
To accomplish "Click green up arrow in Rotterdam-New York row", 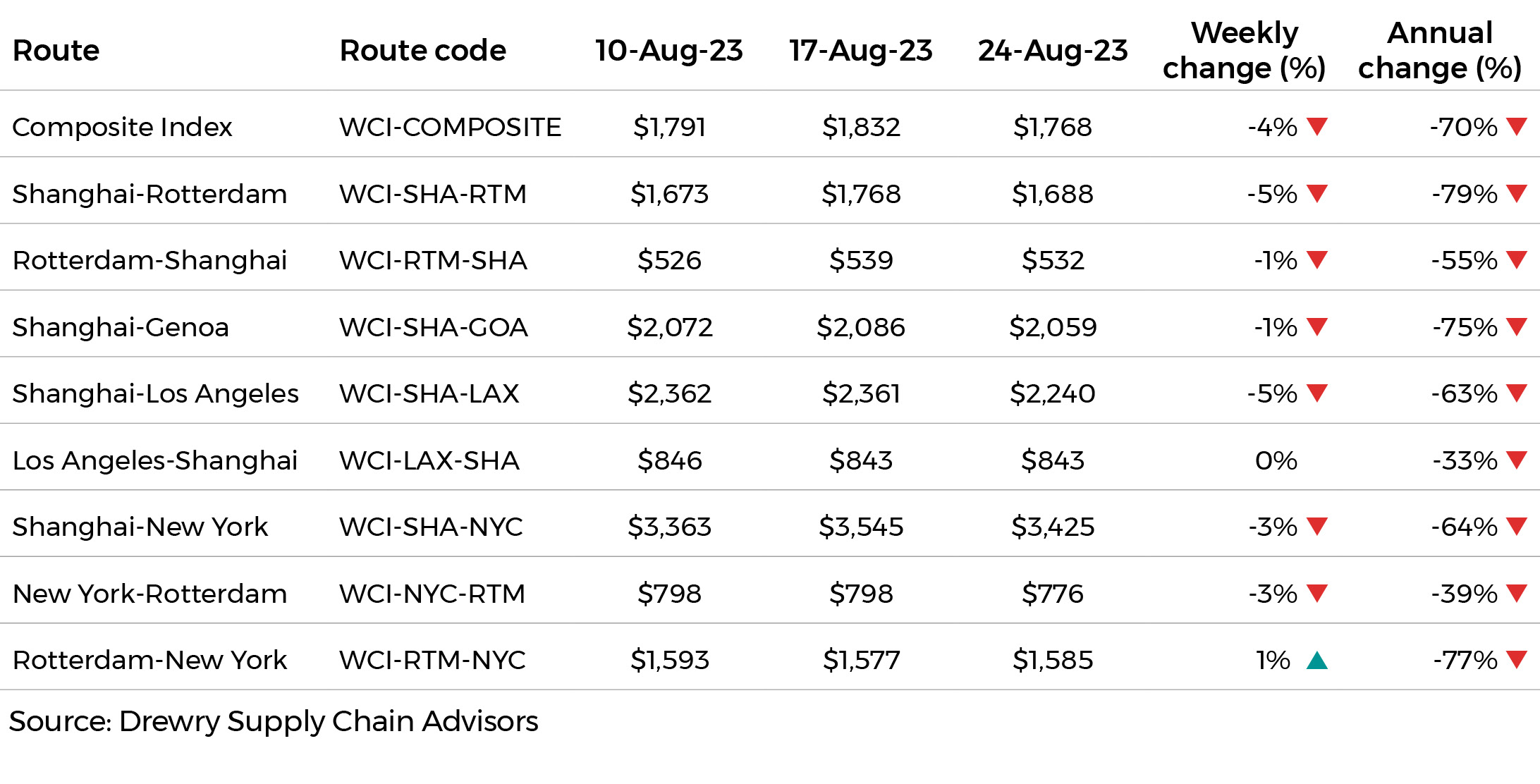I will tap(1316, 660).
